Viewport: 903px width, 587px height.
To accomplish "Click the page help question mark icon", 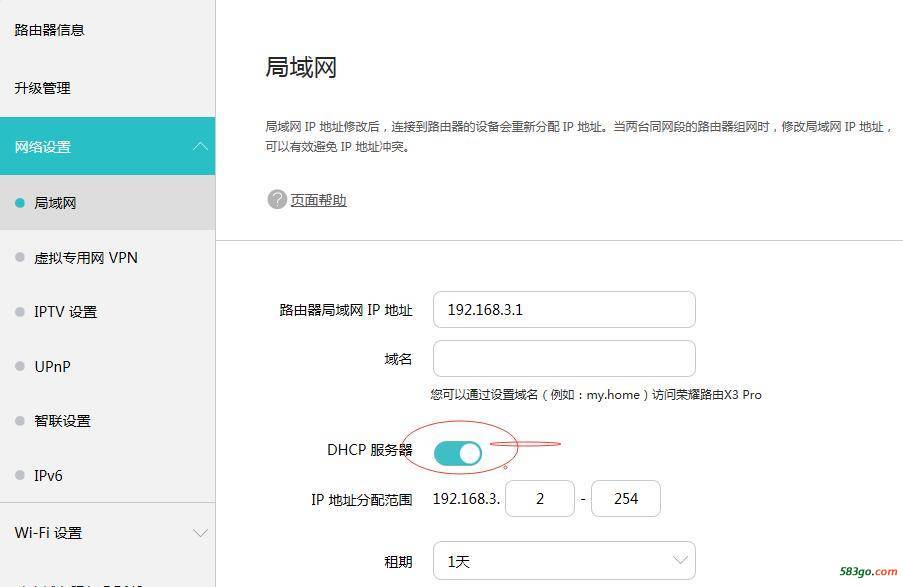I will pos(277,199).
